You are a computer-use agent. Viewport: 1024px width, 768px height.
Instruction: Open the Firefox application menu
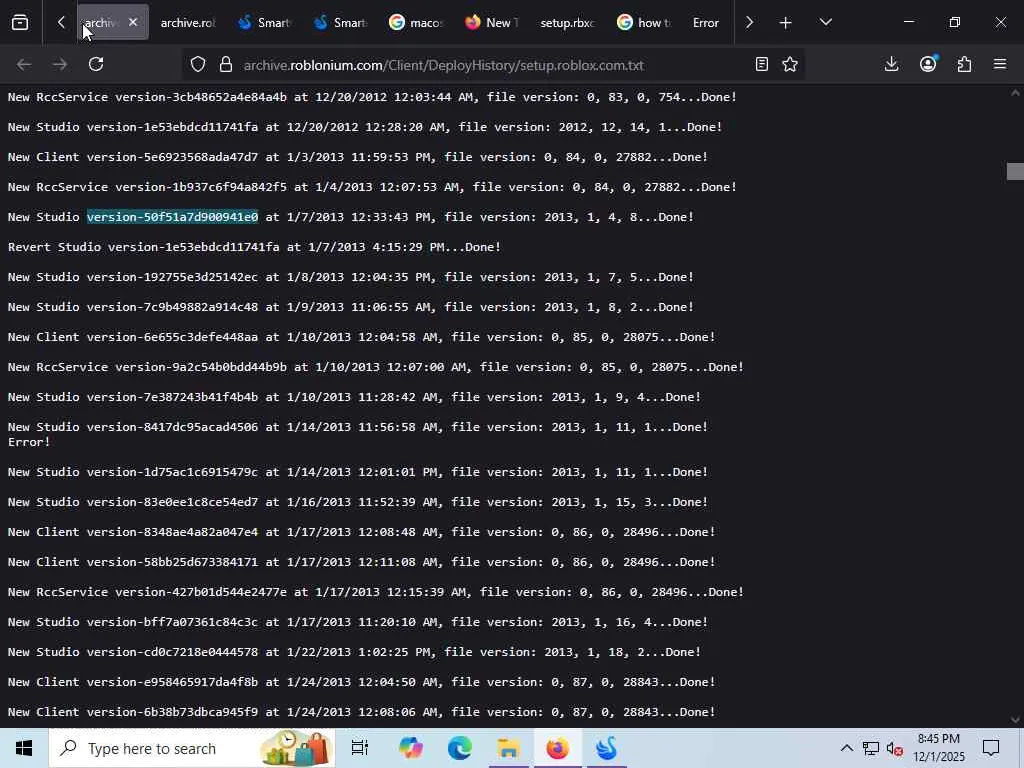tap(1000, 64)
